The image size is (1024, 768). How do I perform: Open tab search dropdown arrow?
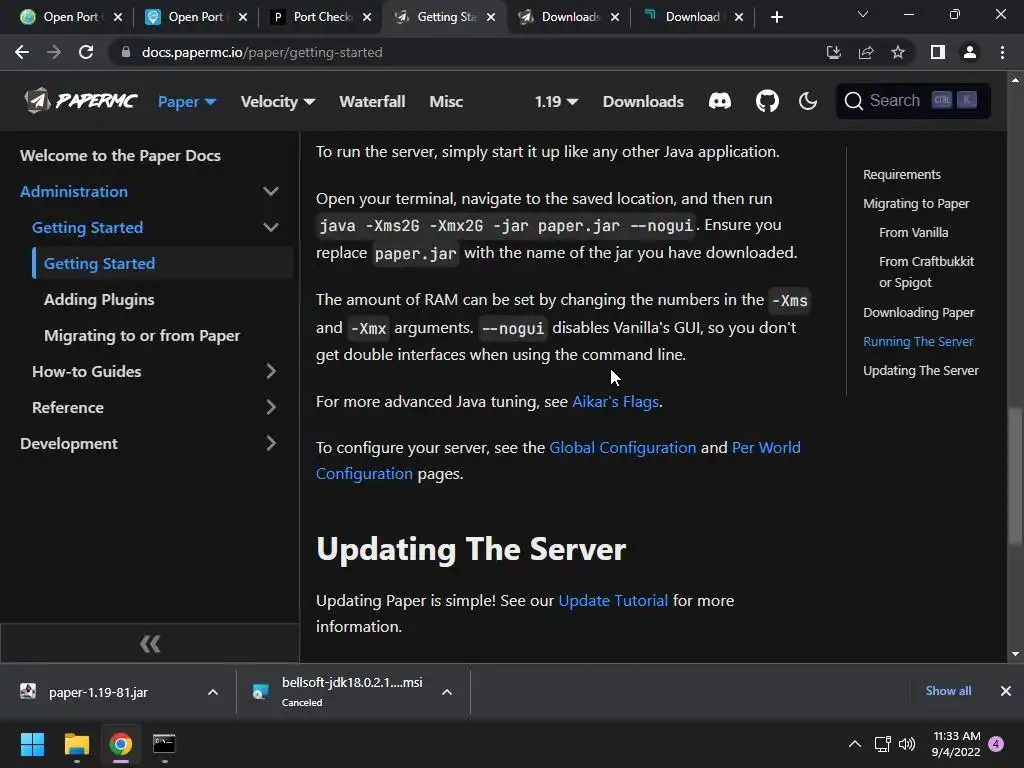[x=863, y=14]
